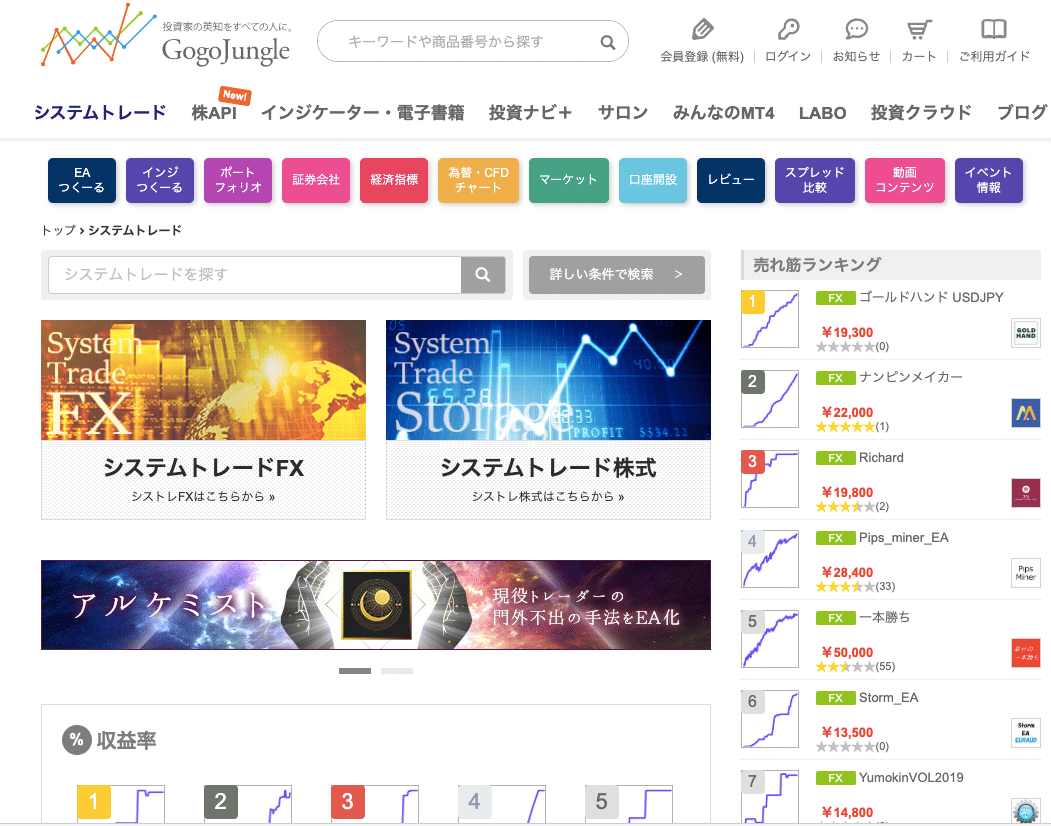Screen dimensions: 1051x826
Task: Click the ログイン text link
Action: click(x=788, y=57)
